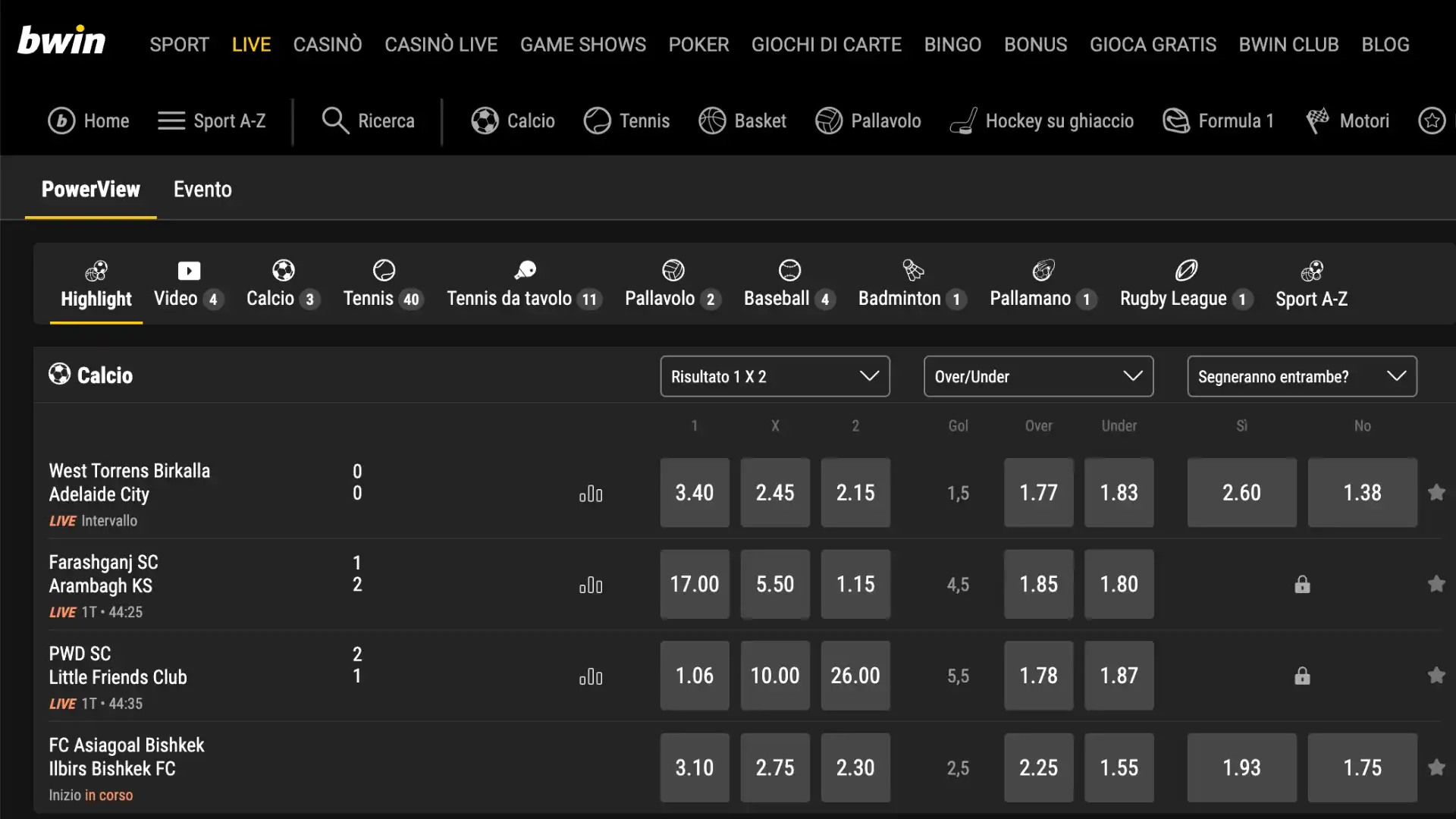Select odds 17.00 for Farashganj SC
This screenshot has height=819, width=1456.
pyautogui.click(x=695, y=584)
